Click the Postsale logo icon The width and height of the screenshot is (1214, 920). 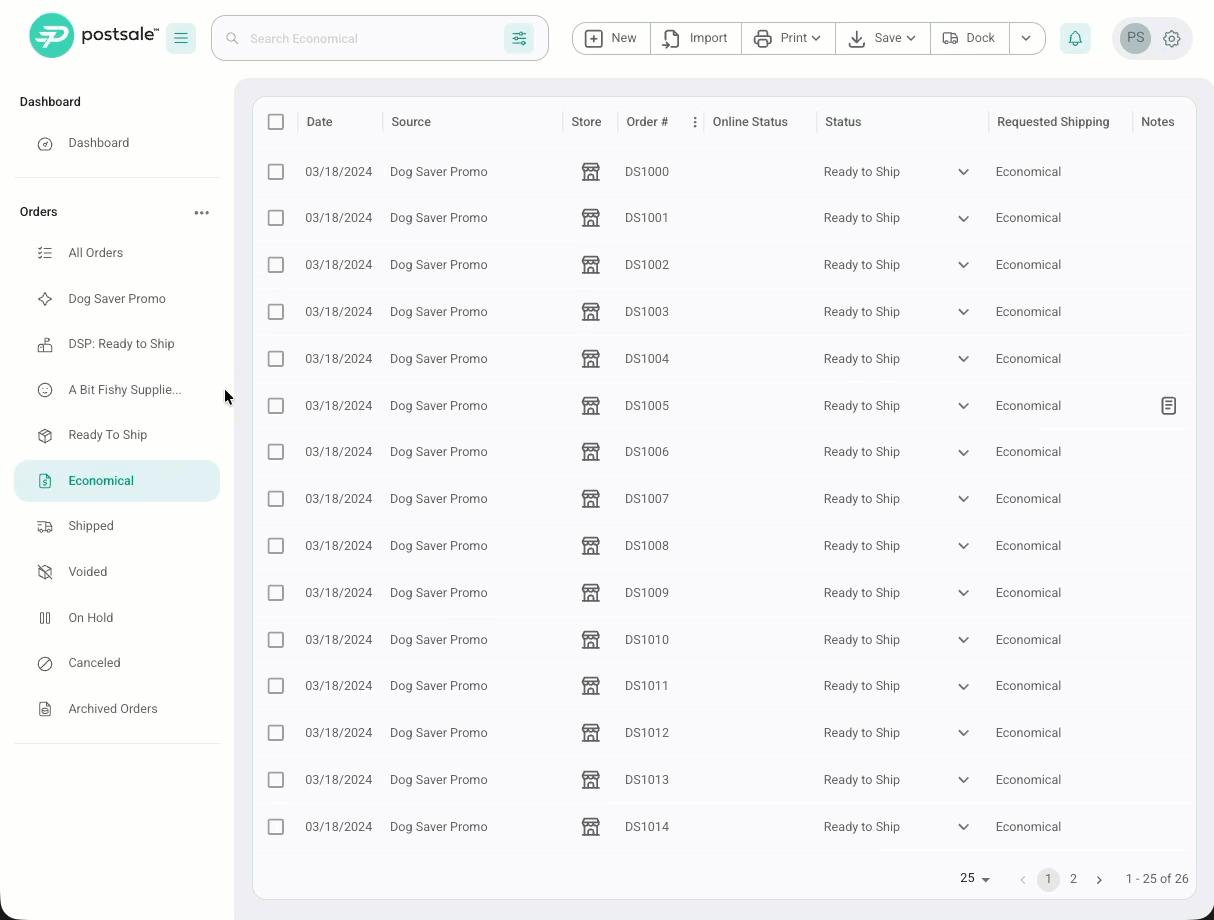51,36
